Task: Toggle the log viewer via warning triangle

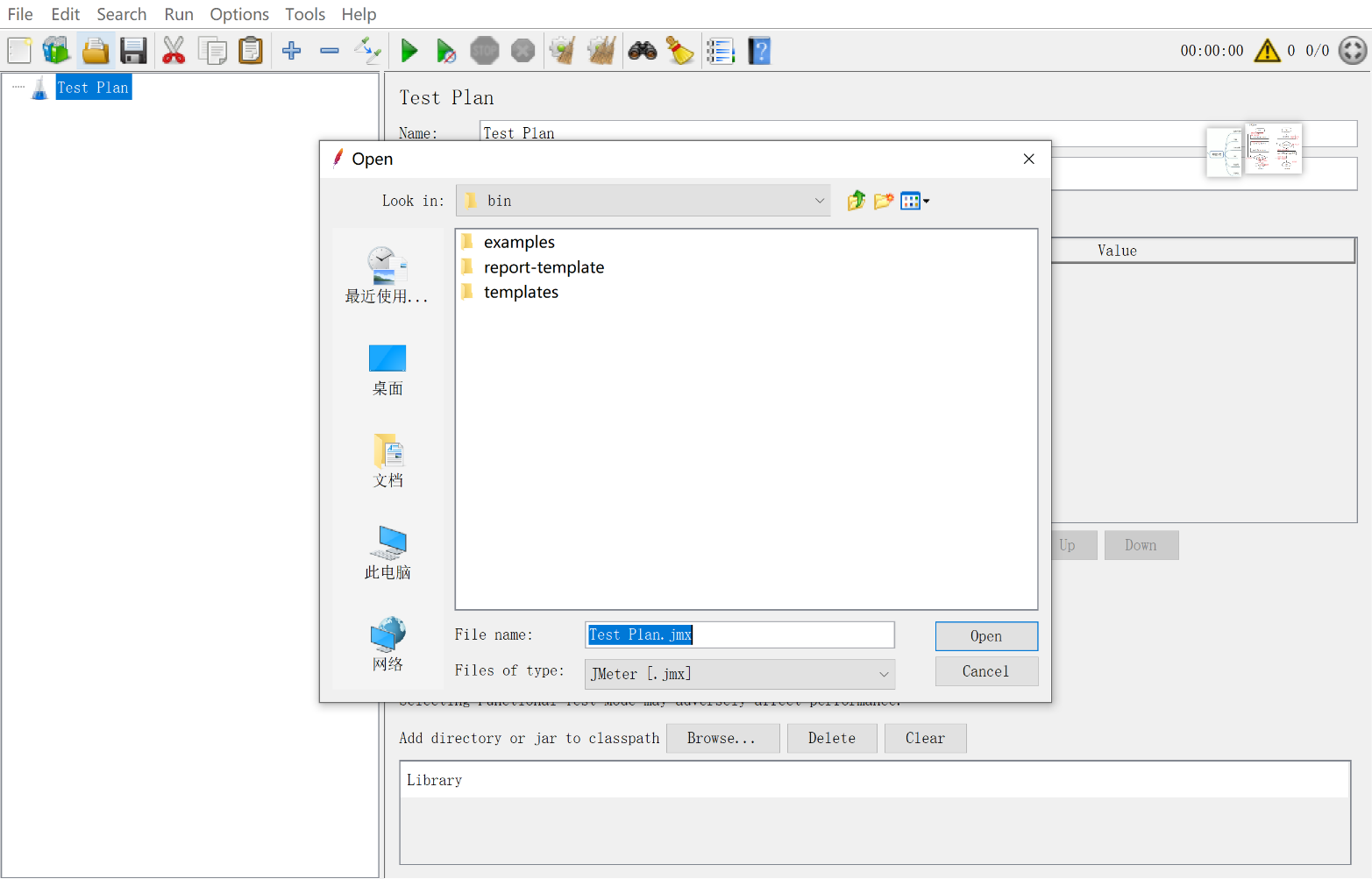Action: click(1268, 50)
